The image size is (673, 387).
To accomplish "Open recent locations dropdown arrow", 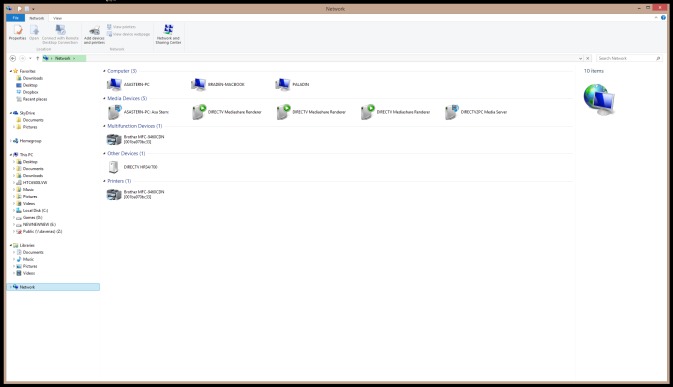I will [x=30, y=58].
